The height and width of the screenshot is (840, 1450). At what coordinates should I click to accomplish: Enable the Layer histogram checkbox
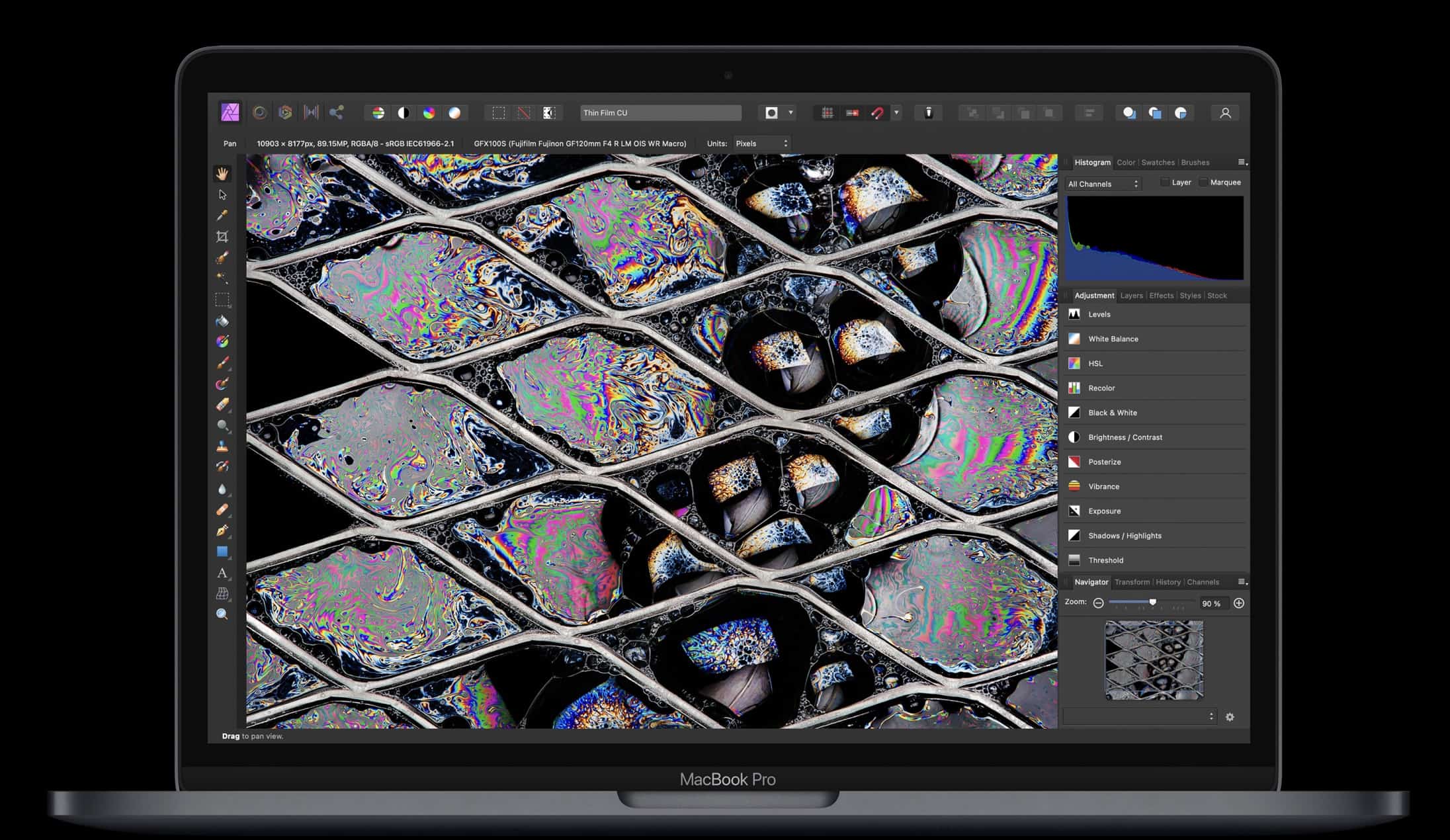pos(1166,183)
